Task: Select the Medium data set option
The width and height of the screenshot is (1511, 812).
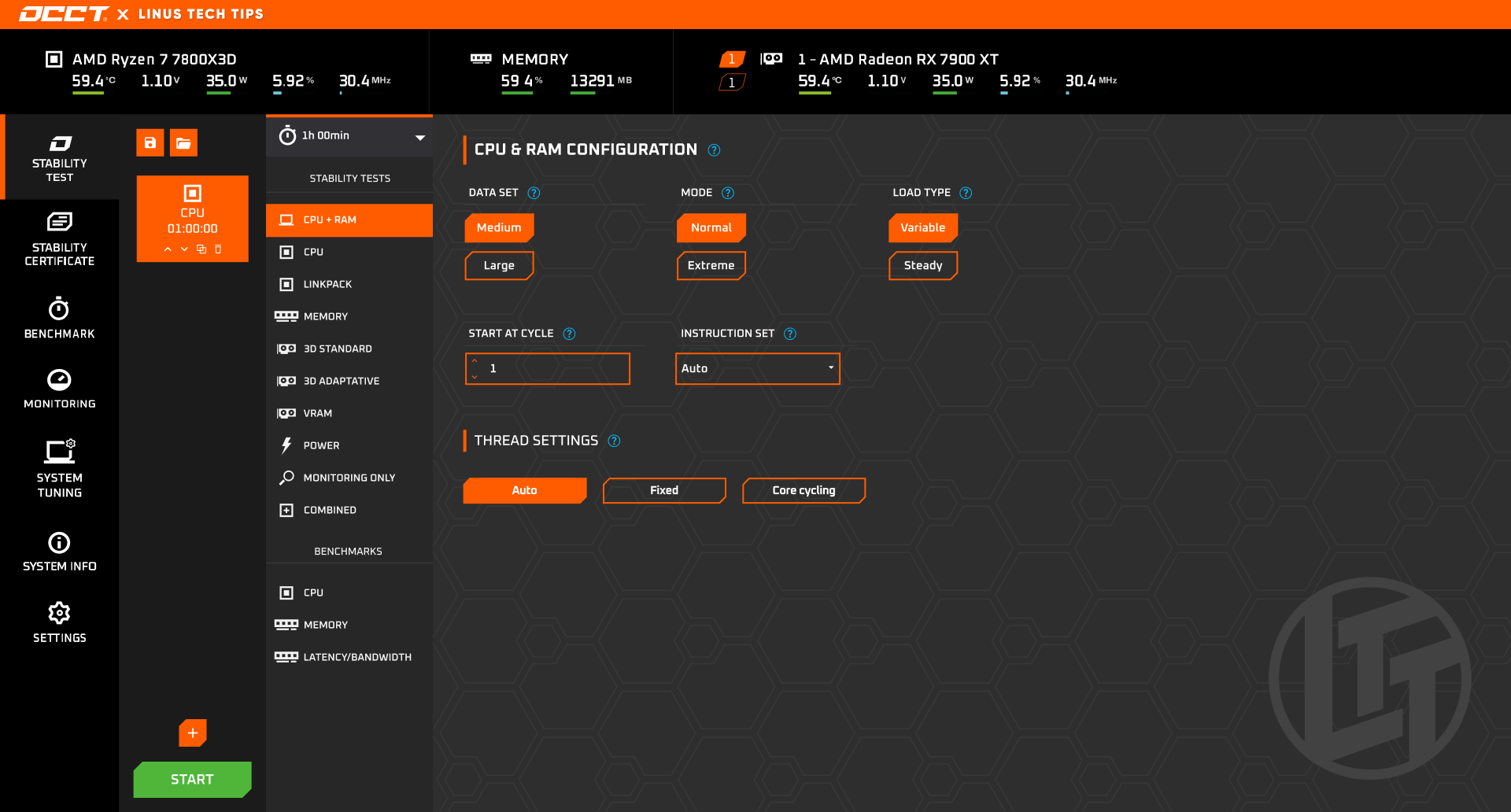Action: [499, 227]
